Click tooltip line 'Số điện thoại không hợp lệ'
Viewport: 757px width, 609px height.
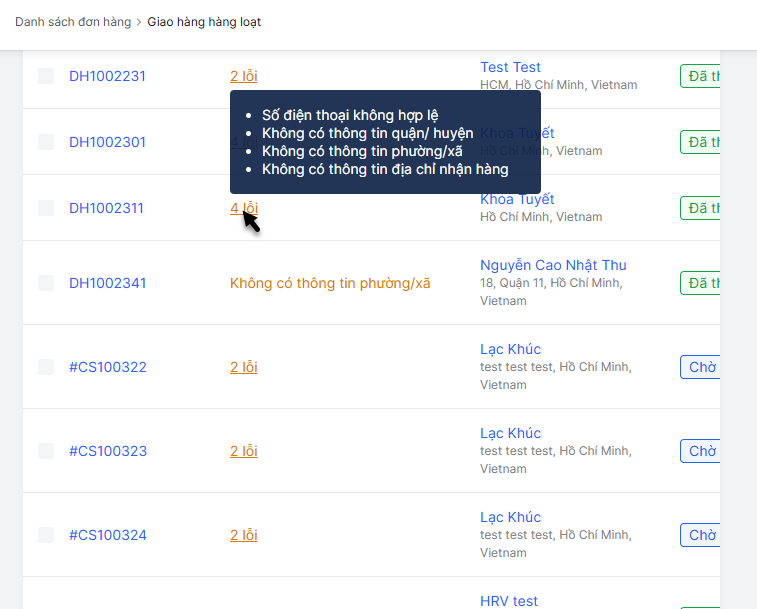(x=350, y=115)
